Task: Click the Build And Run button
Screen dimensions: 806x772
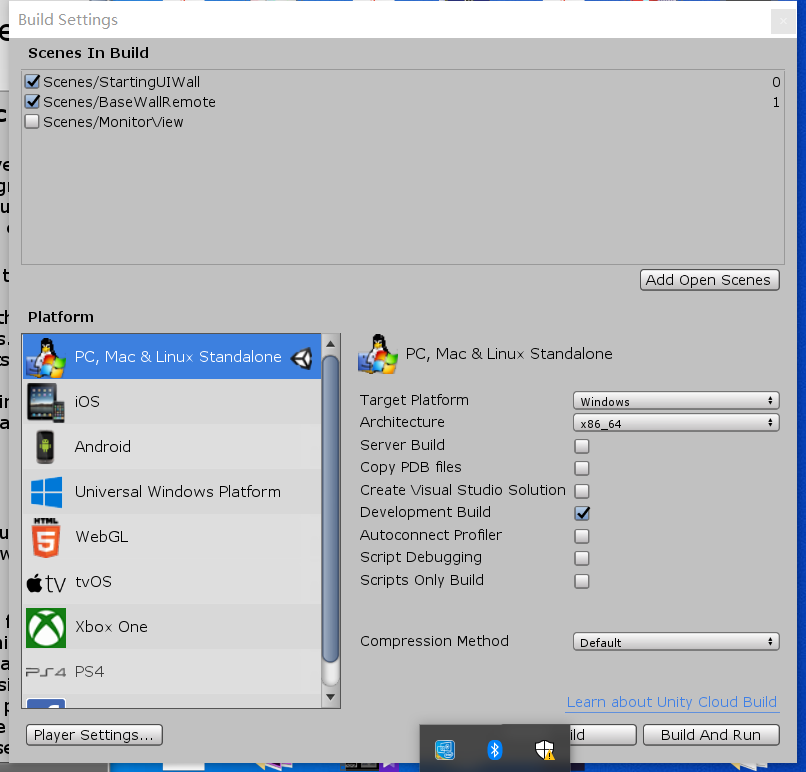Action: (x=711, y=735)
